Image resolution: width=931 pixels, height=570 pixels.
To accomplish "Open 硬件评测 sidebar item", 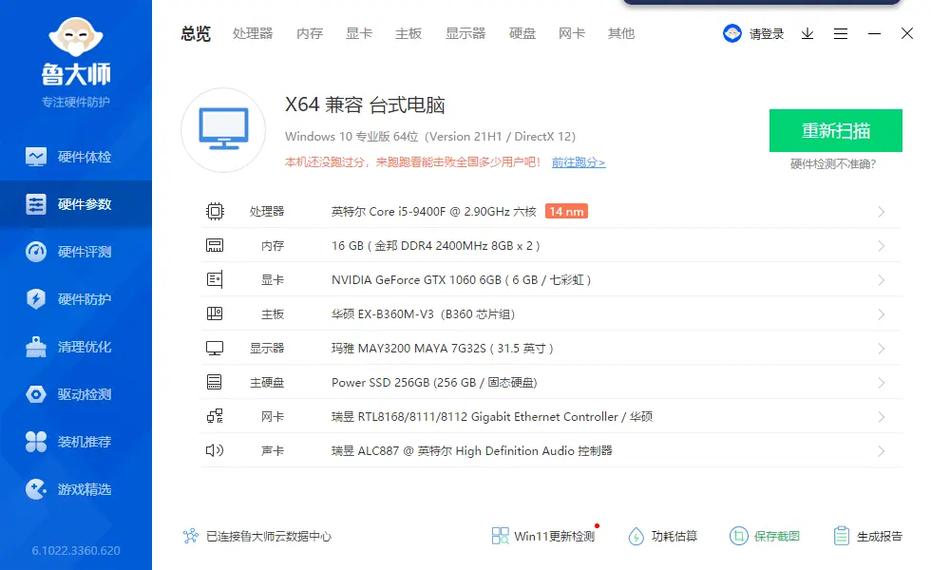I will click(75, 252).
